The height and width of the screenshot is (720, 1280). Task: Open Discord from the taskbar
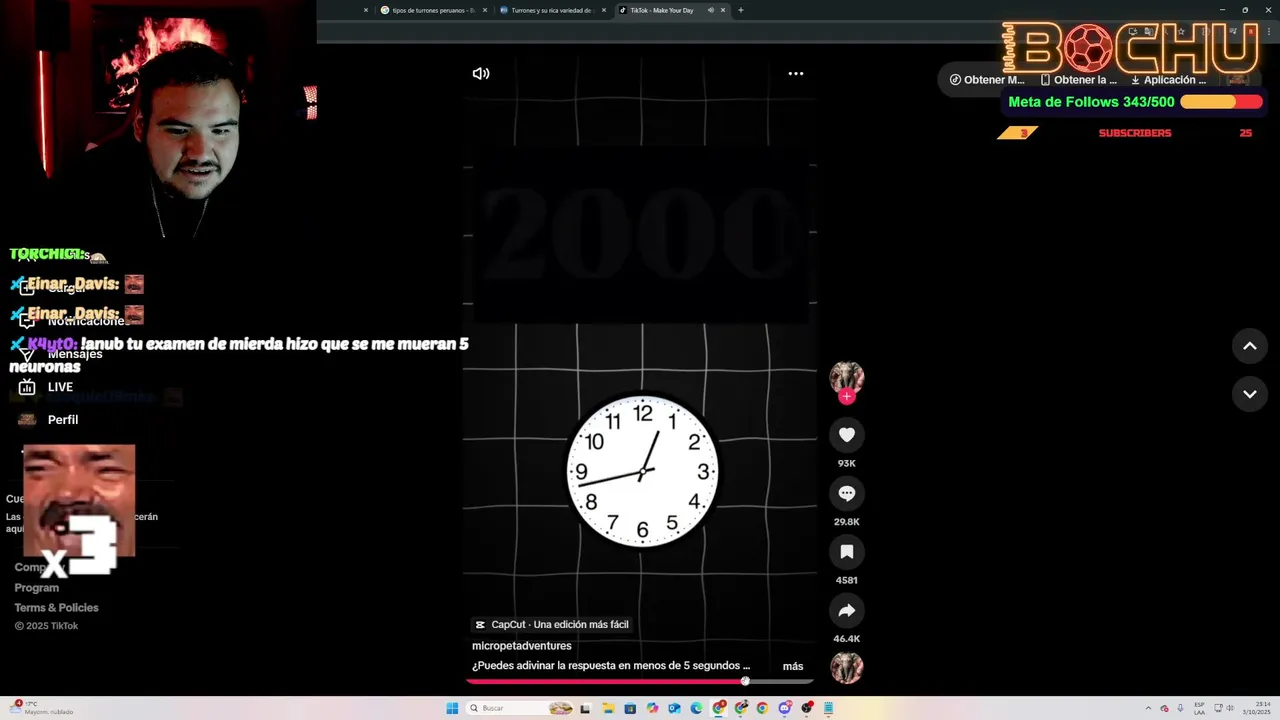[x=785, y=708]
